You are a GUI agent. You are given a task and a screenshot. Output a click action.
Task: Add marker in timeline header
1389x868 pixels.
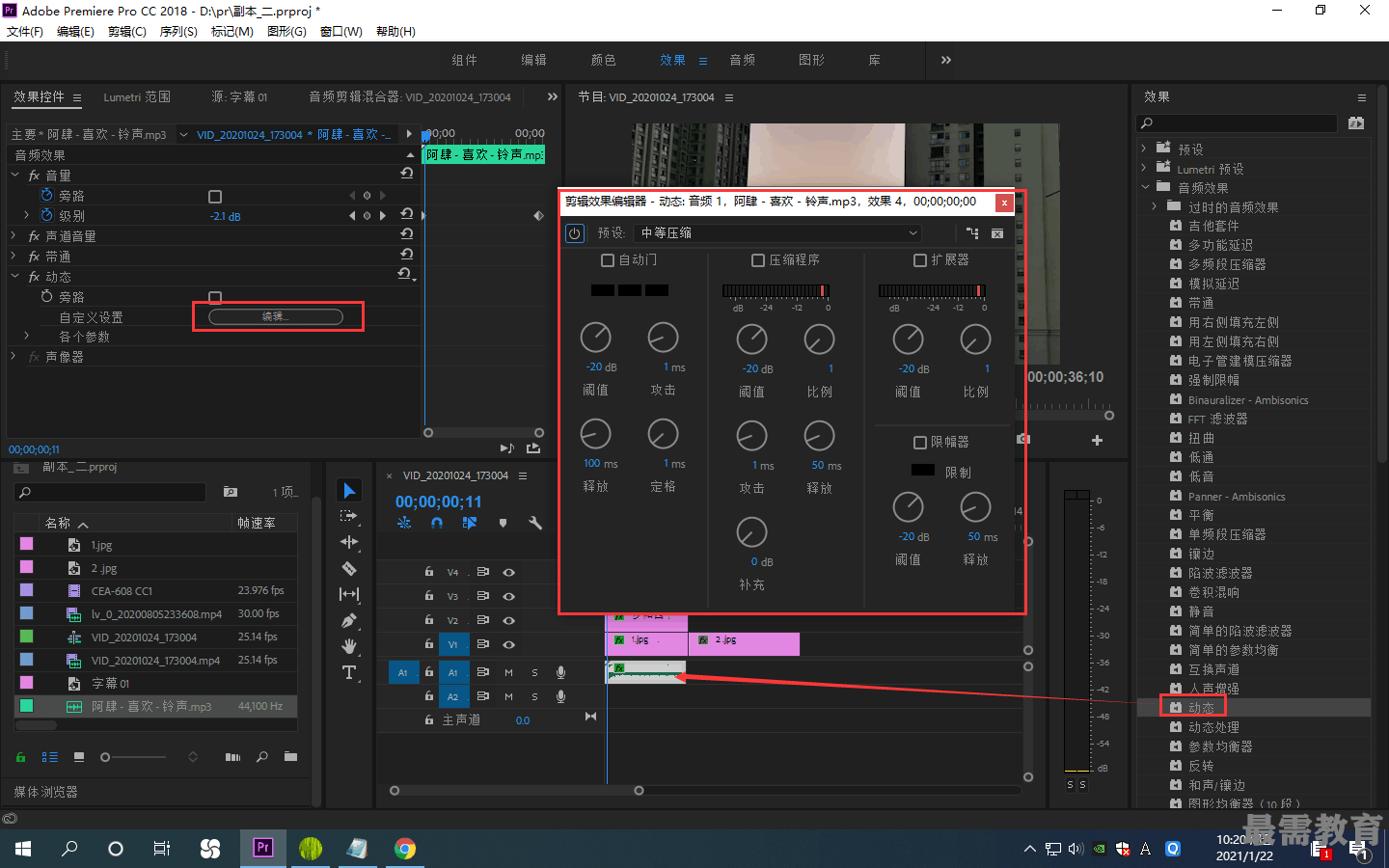coord(503,523)
